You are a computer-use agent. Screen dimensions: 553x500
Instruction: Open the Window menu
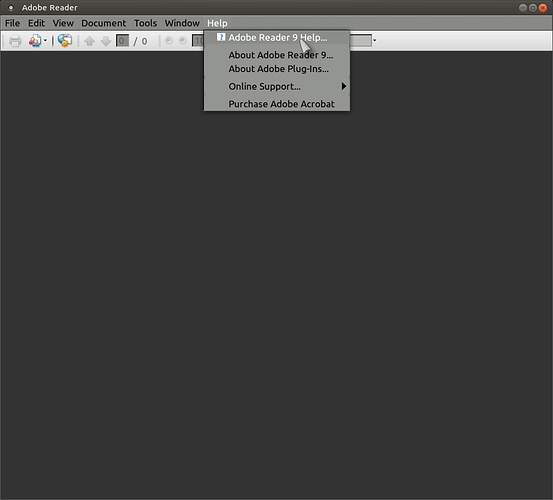(182, 23)
